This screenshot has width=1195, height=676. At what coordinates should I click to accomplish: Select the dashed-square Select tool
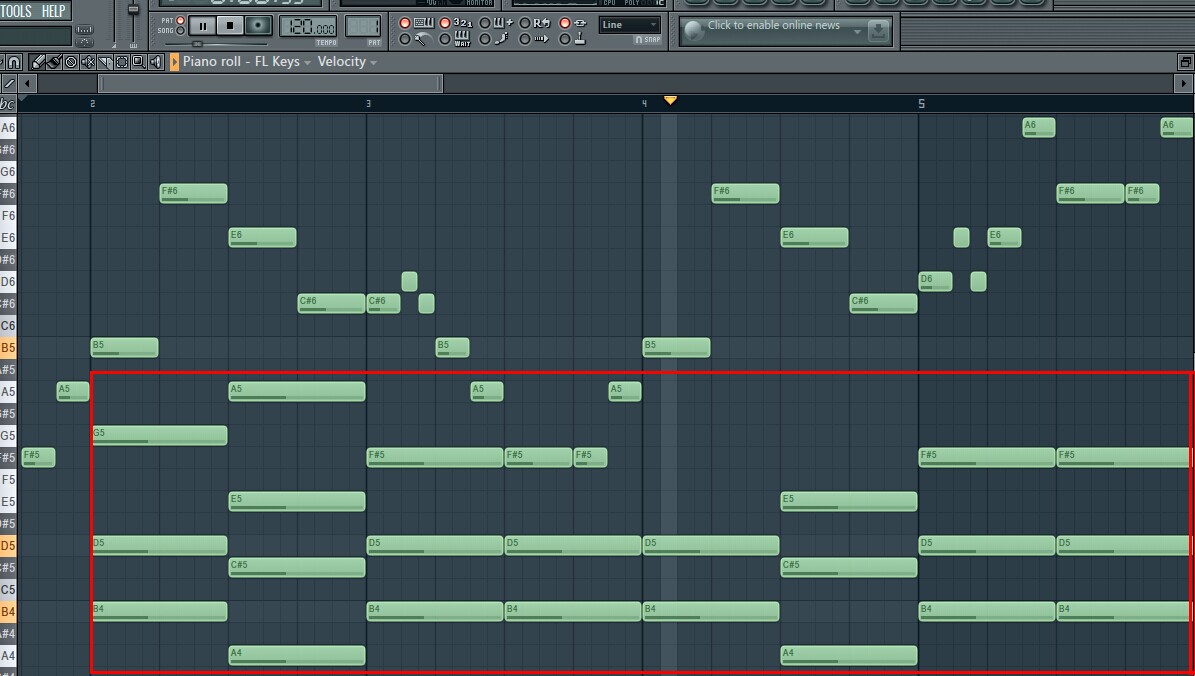coord(122,62)
